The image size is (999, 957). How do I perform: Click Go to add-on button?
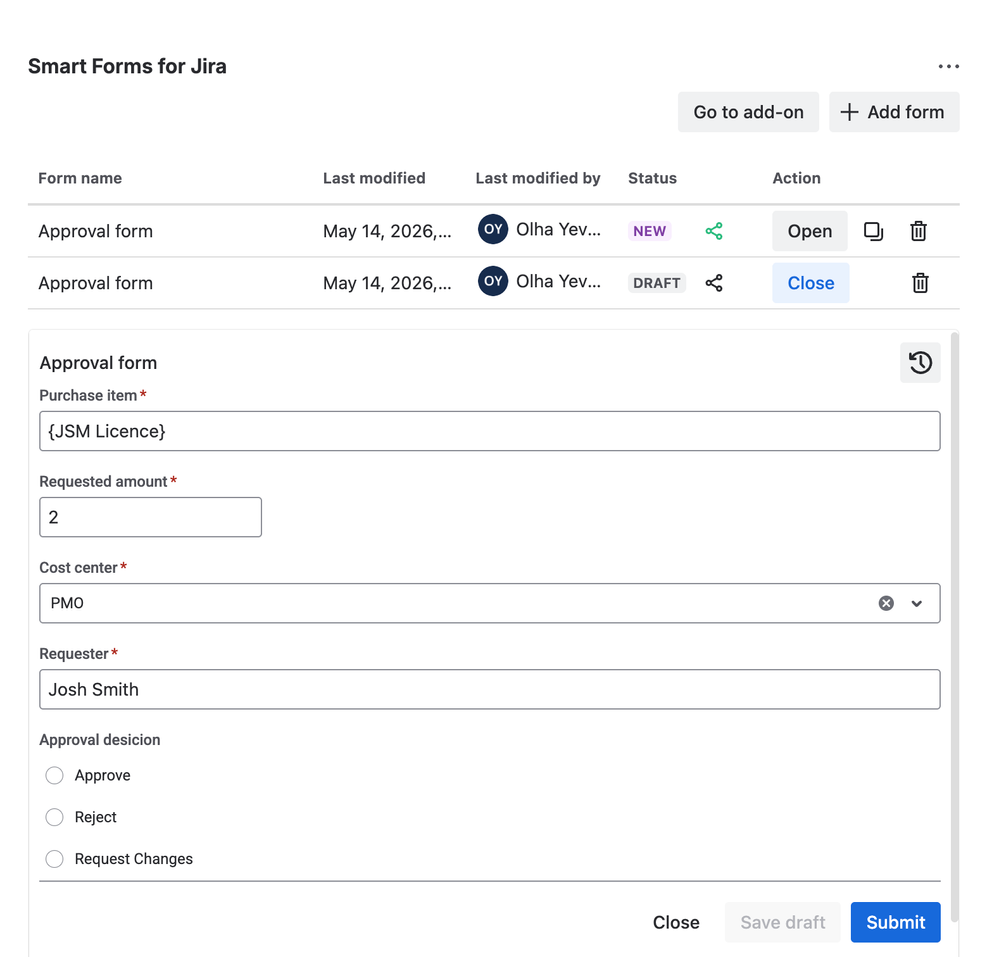click(748, 112)
